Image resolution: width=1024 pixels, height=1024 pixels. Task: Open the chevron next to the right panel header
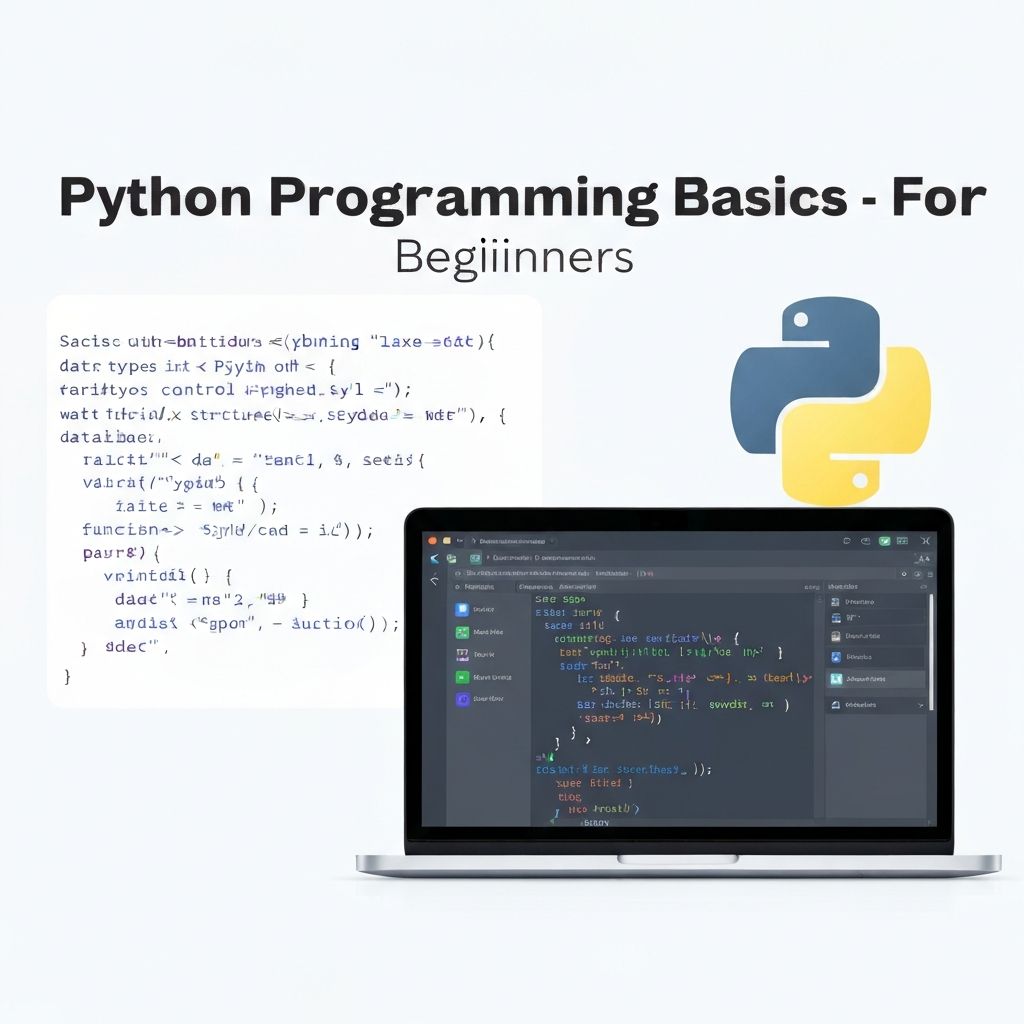tap(924, 587)
